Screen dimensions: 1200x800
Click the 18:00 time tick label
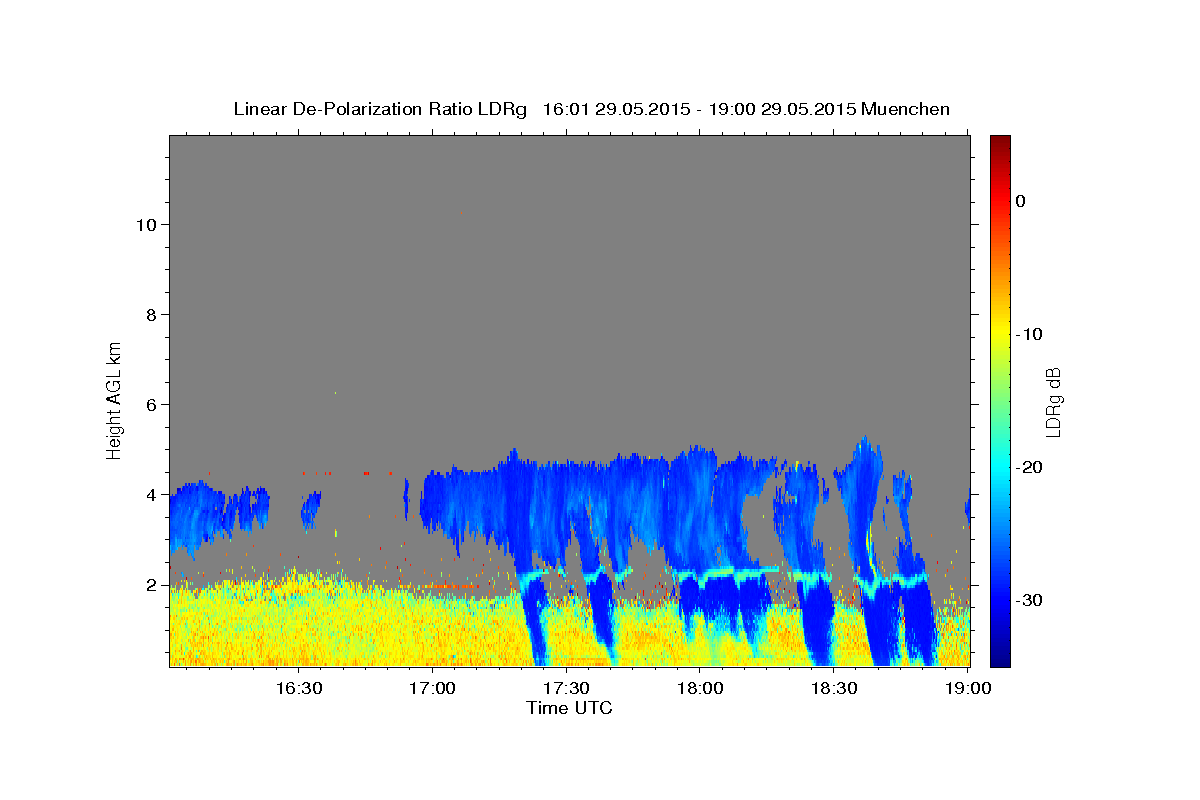(700, 688)
